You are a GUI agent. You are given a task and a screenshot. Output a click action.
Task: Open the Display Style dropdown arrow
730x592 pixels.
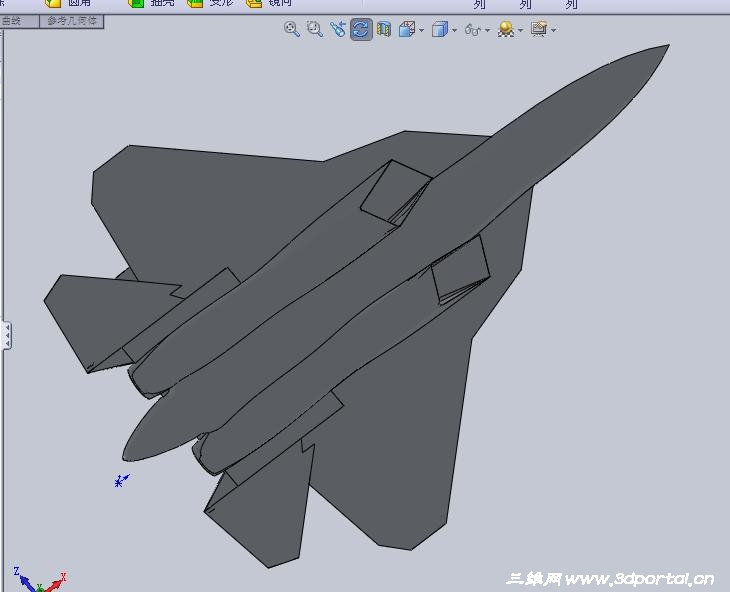click(454, 30)
